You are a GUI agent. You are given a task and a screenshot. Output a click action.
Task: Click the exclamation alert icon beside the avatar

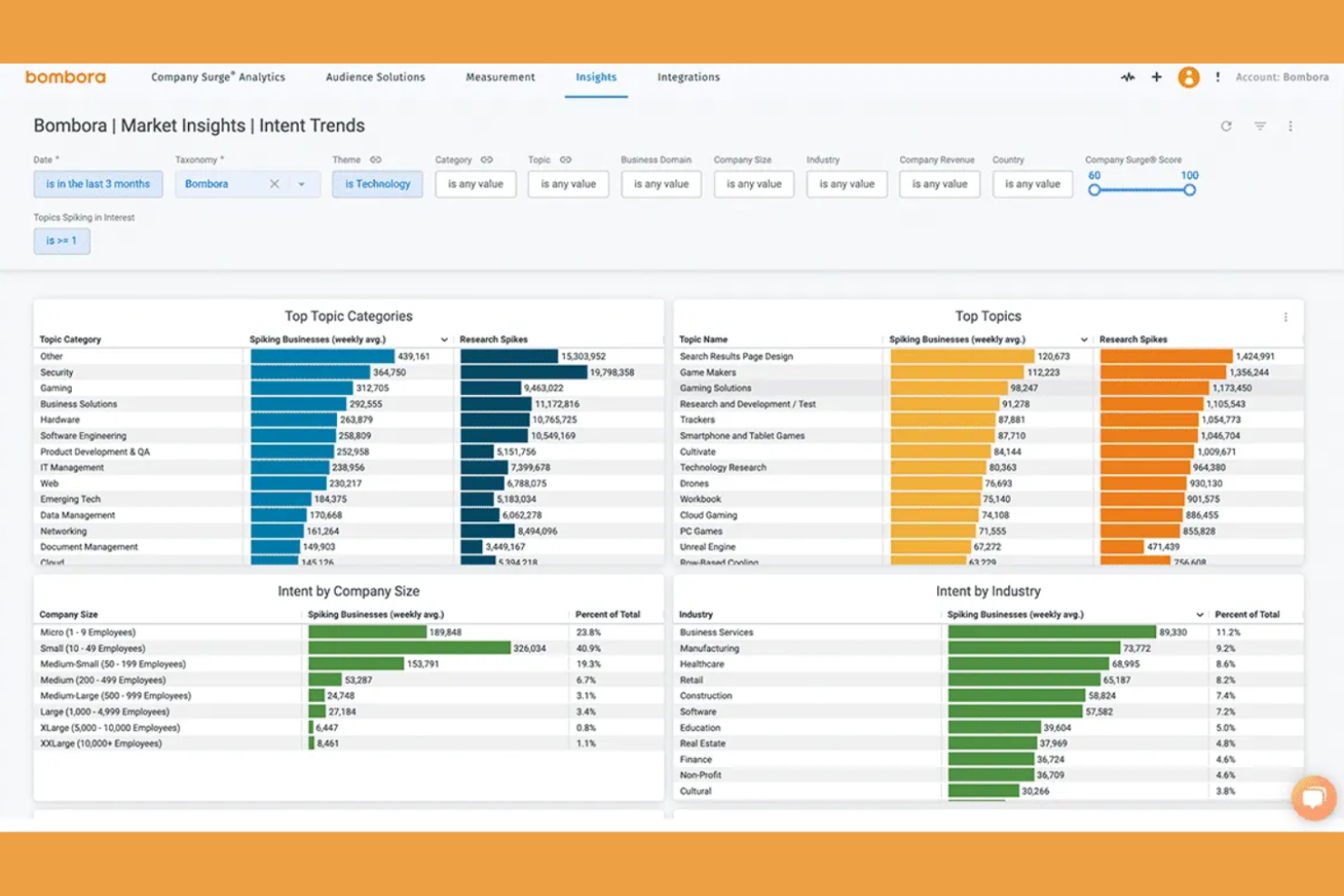[1219, 78]
